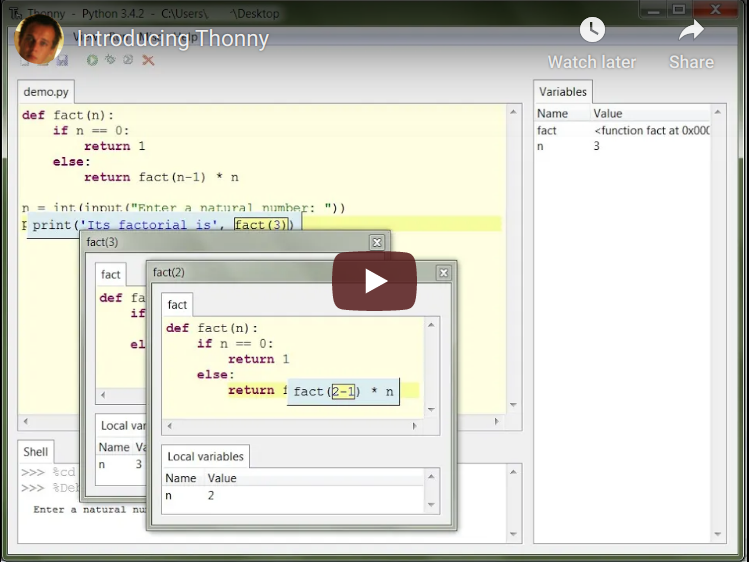Play the Introducing Thonny video
The width and height of the screenshot is (749, 562).
point(374,281)
